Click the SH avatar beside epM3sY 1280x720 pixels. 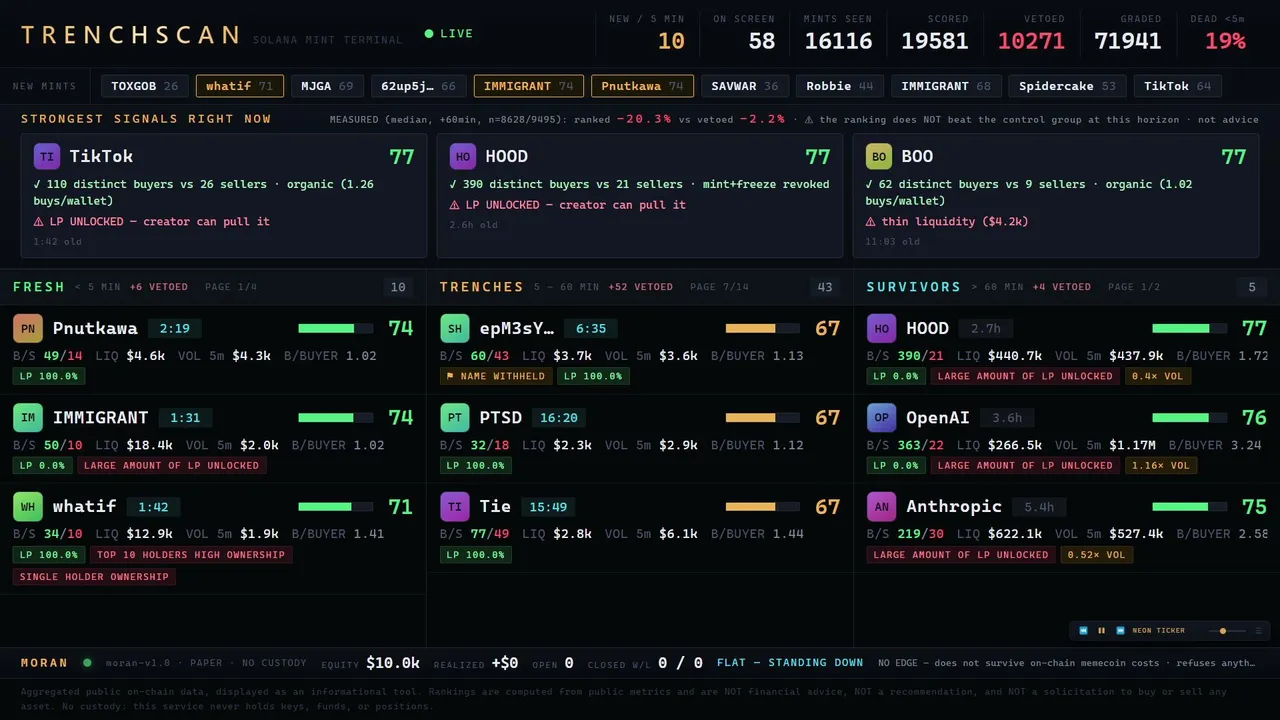pos(455,328)
